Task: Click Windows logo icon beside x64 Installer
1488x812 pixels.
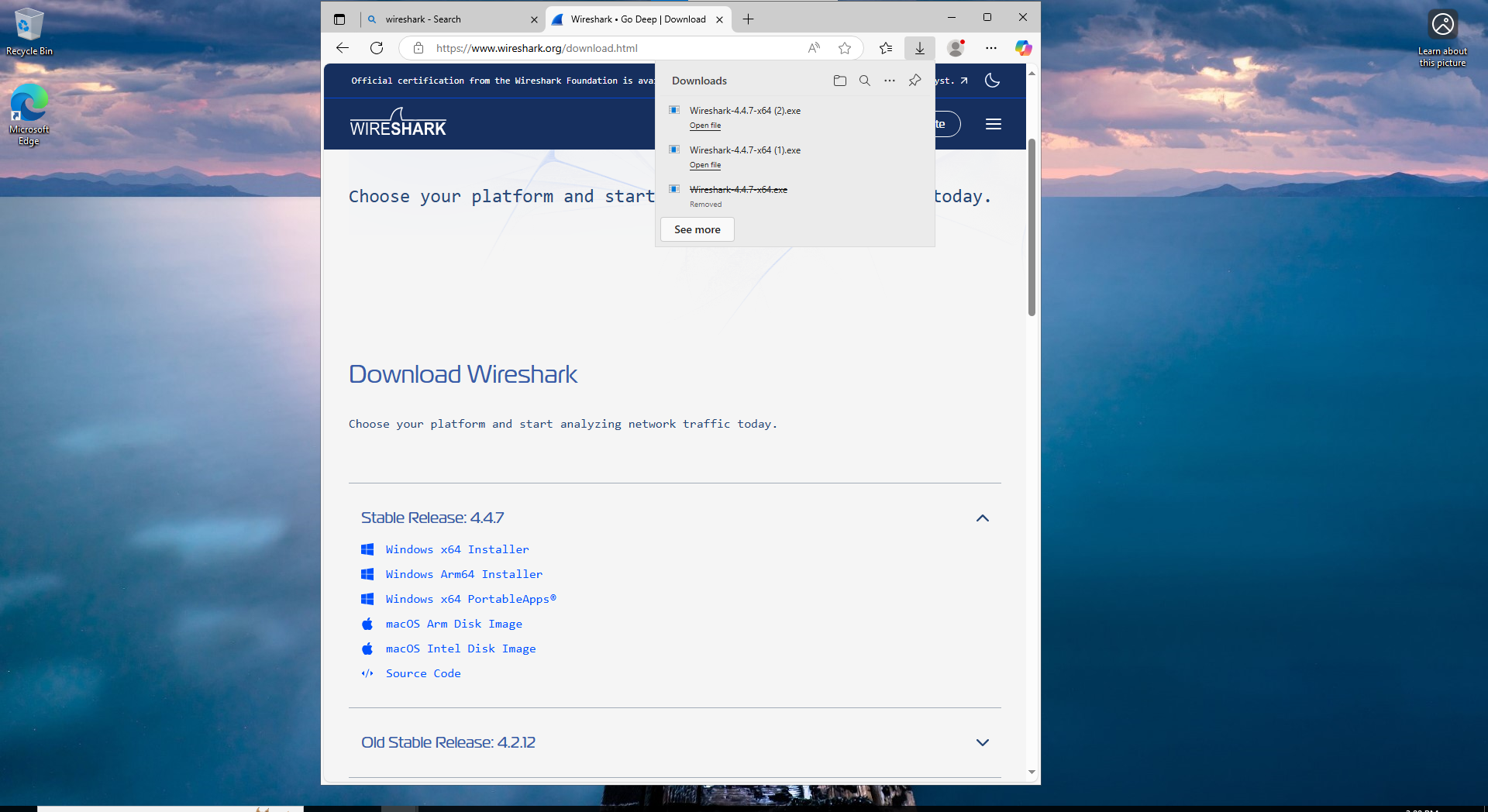Action: 367,549
